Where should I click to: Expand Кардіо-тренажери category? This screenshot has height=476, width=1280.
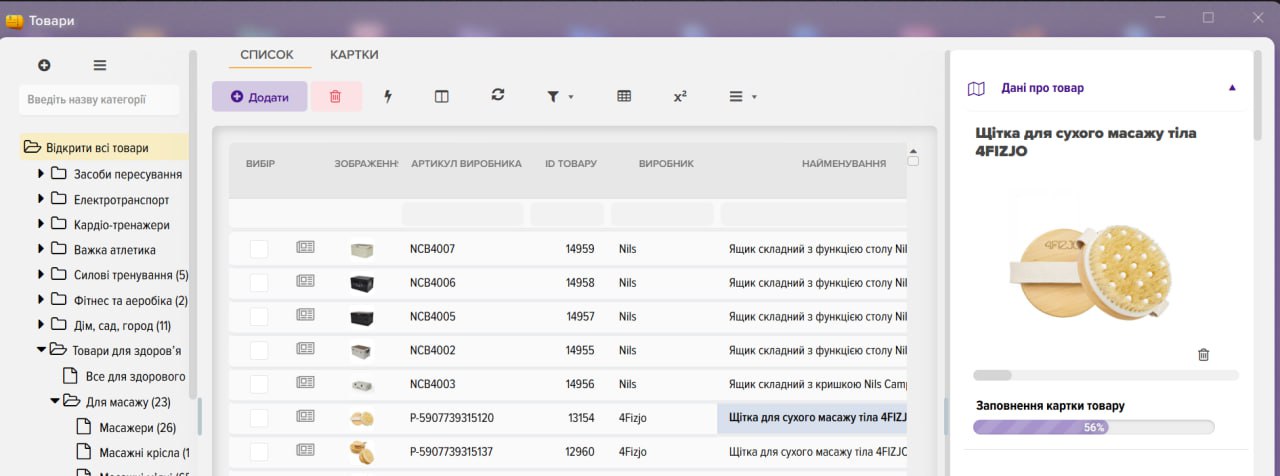click(41, 224)
